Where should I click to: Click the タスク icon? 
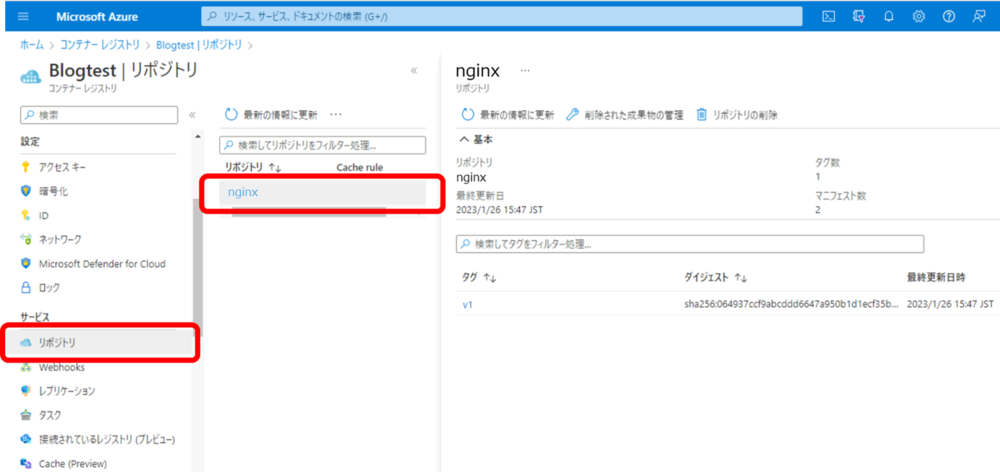26,415
